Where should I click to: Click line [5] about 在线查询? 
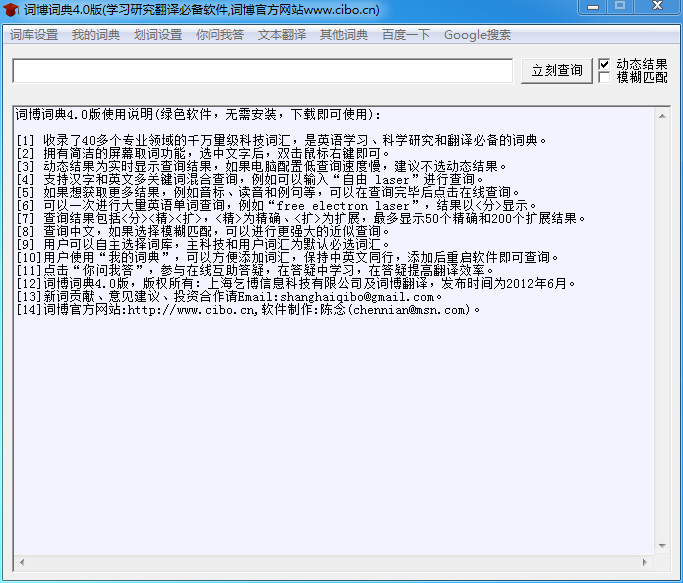click(268, 193)
